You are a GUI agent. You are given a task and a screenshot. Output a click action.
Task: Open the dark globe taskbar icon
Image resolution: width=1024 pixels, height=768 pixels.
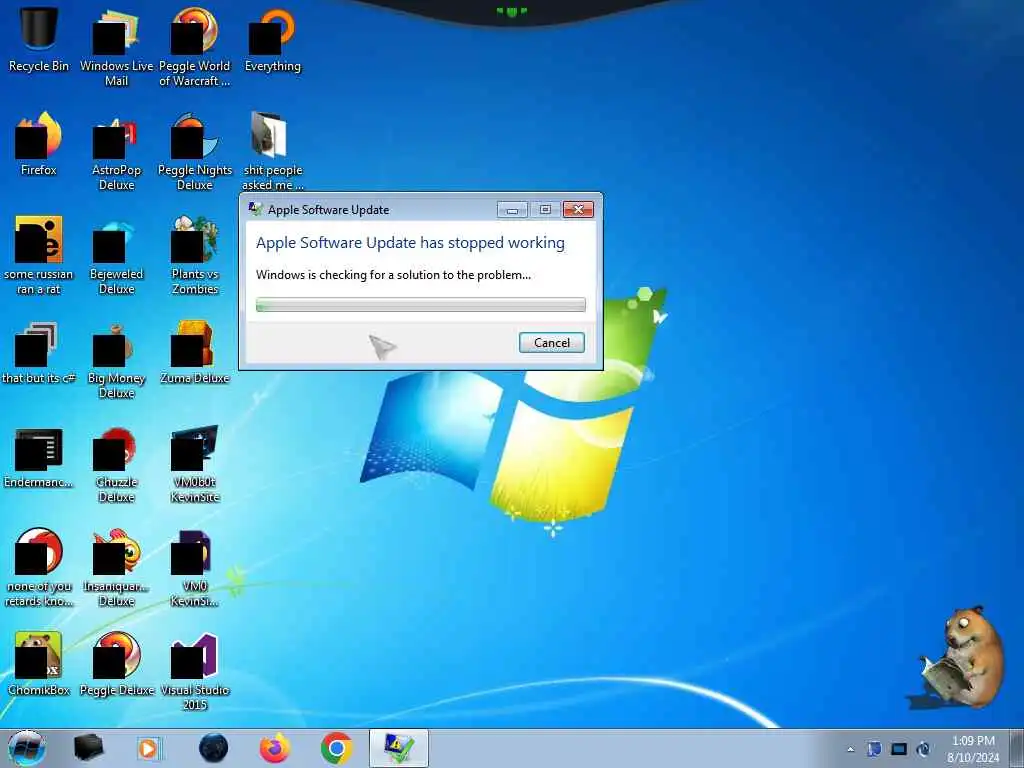(213, 748)
